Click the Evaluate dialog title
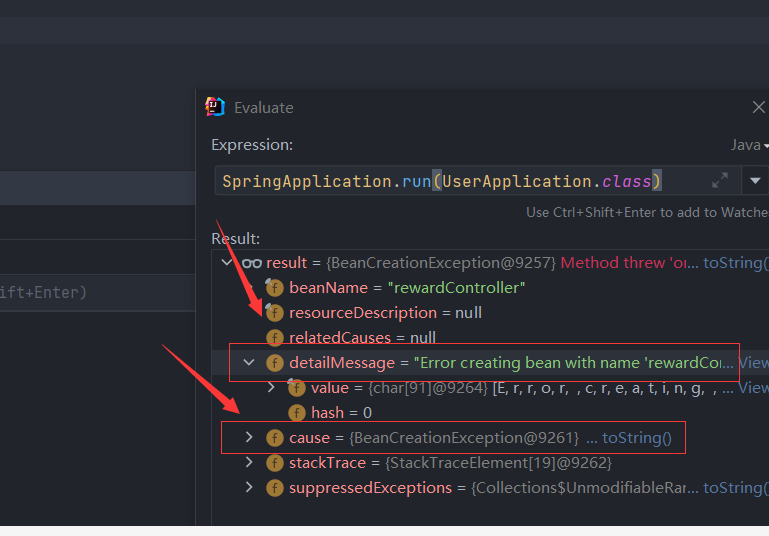769x536 pixels. pyautogui.click(x=264, y=107)
